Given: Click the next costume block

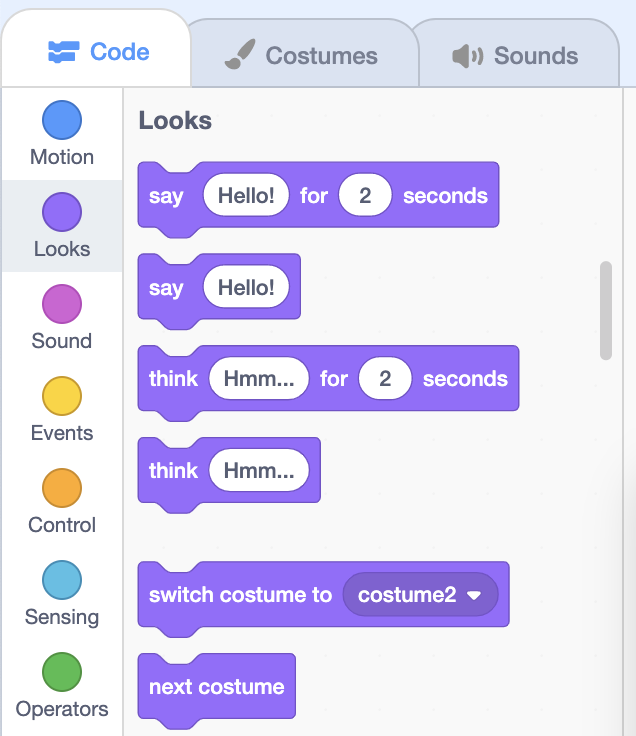Looking at the screenshot, I should (x=216, y=687).
